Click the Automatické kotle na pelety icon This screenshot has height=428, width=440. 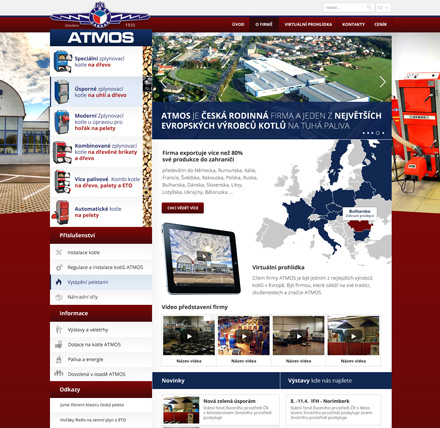click(61, 212)
